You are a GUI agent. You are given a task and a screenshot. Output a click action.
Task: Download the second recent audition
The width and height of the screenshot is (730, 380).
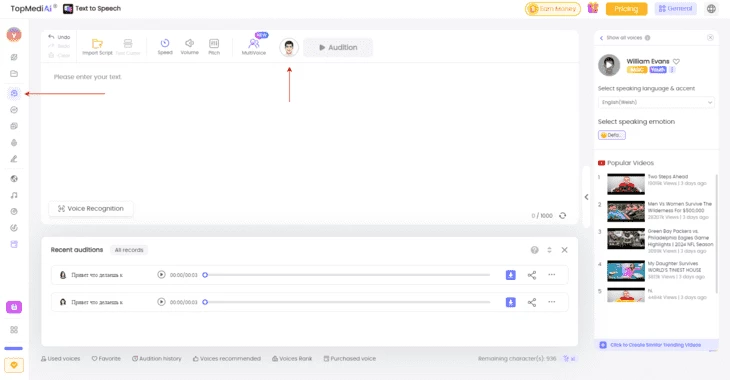511,302
